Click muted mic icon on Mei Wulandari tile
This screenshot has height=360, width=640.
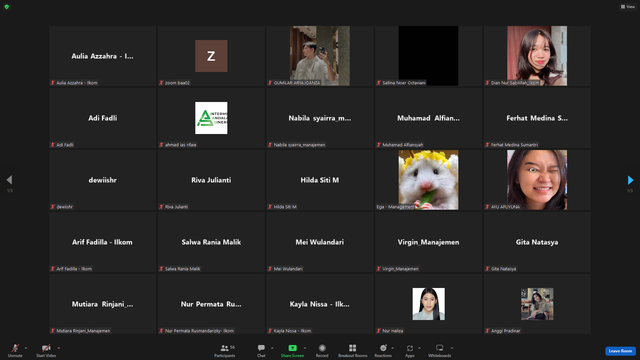click(270, 269)
